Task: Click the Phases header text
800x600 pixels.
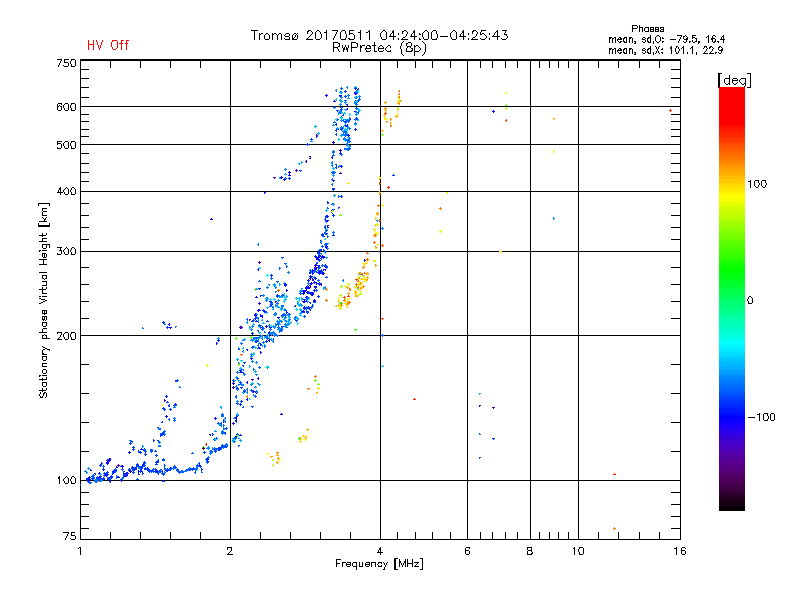Action: [647, 29]
